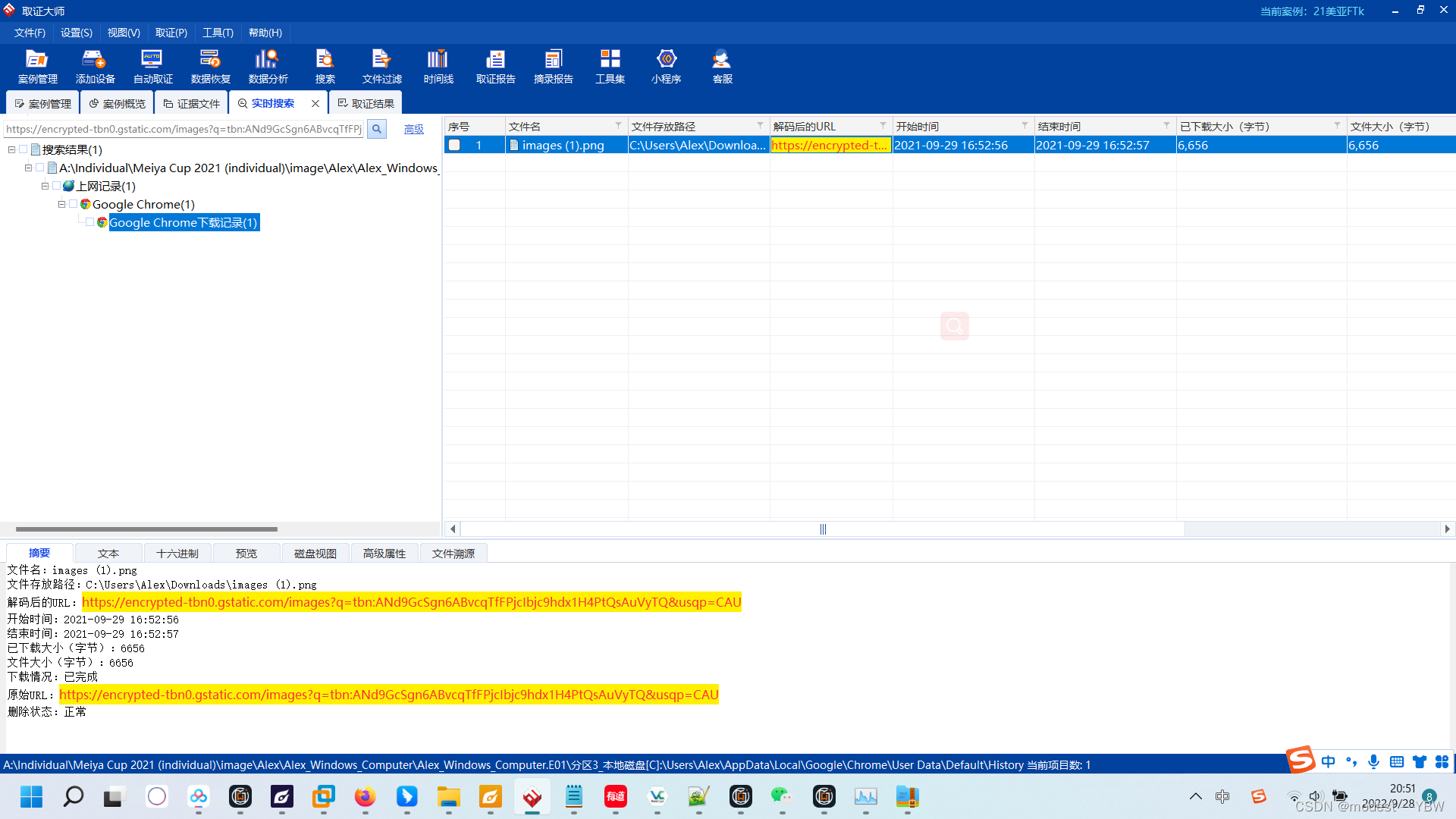Check the 搜索结果(1) tree checkbox
The width and height of the screenshot is (1456, 819).
(x=24, y=149)
